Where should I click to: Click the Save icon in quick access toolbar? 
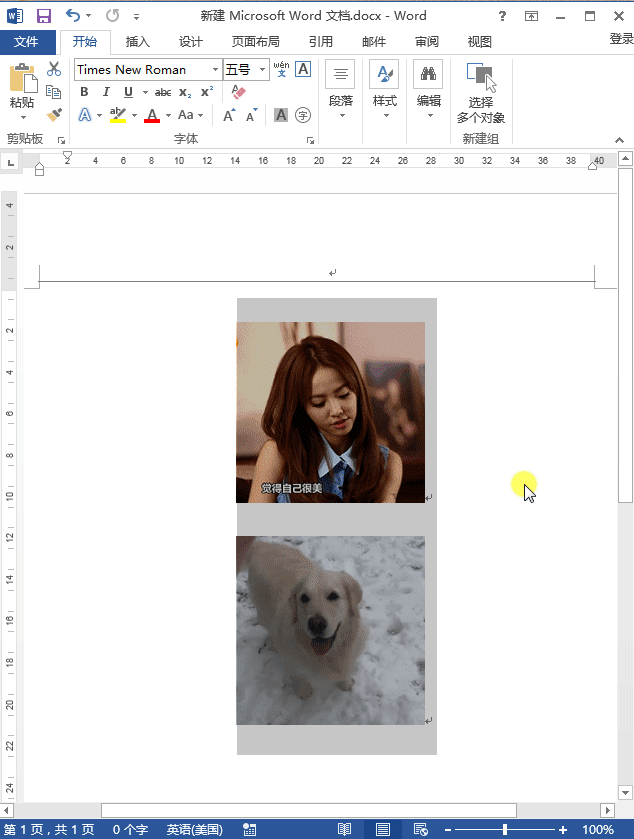[43, 16]
